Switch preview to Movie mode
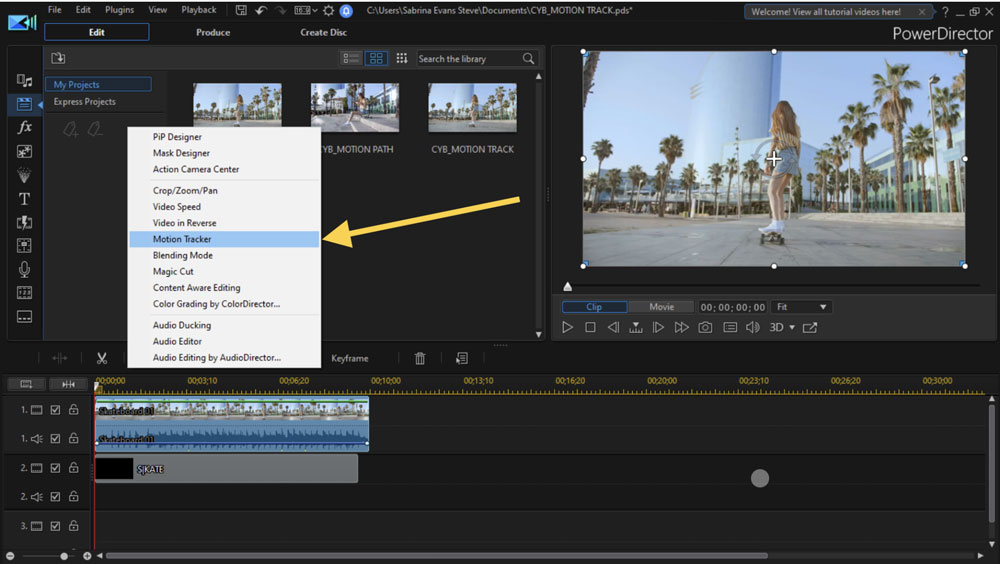This screenshot has height=564, width=1000. [x=661, y=307]
